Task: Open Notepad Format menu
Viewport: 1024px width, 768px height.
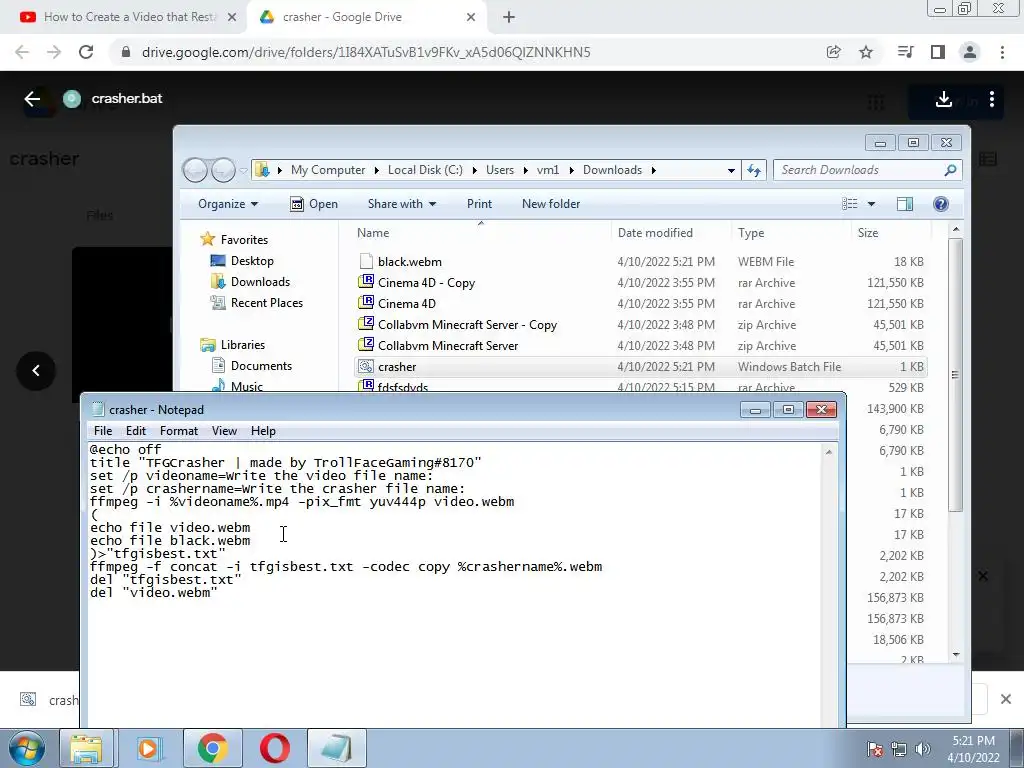Action: click(179, 431)
